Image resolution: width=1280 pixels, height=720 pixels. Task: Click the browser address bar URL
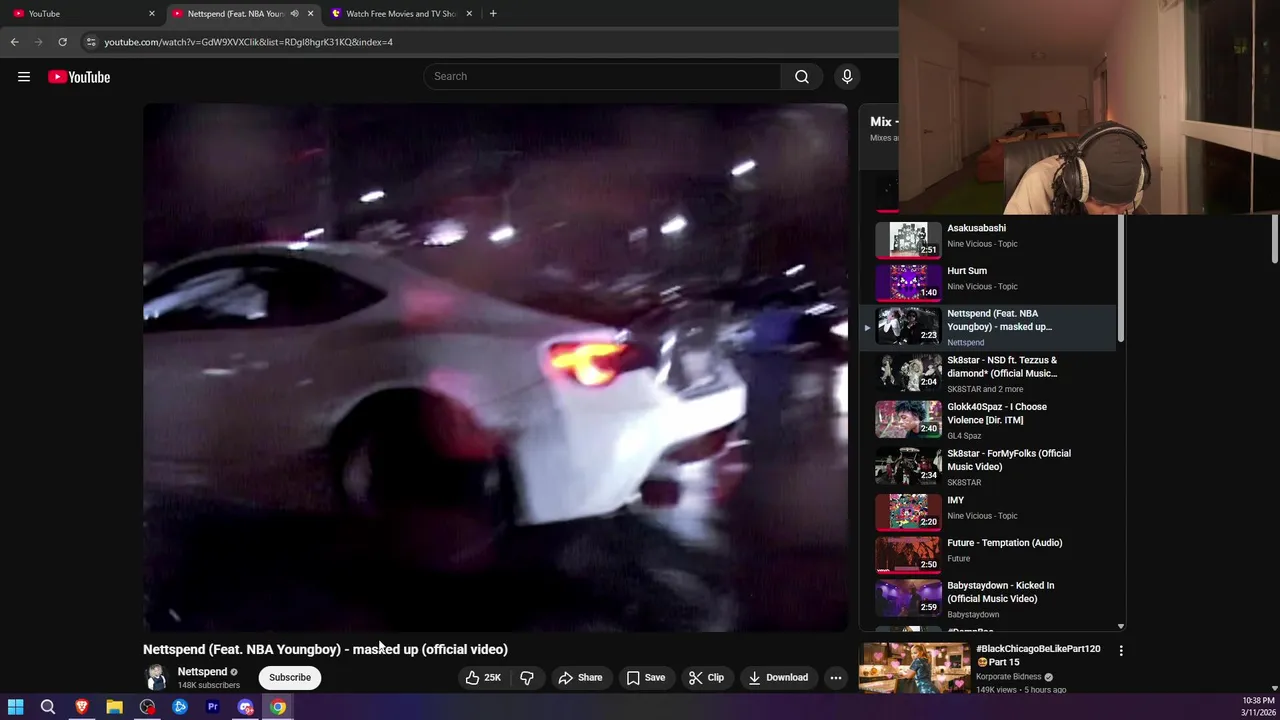[x=248, y=42]
